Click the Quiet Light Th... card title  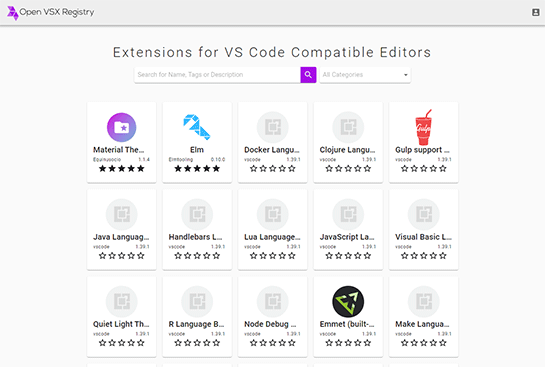pyautogui.click(x=121, y=324)
